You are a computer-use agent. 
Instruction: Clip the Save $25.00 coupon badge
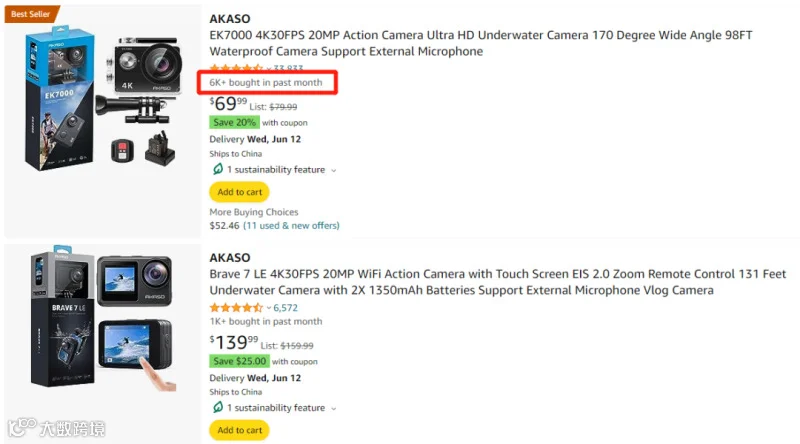pyautogui.click(x=239, y=361)
